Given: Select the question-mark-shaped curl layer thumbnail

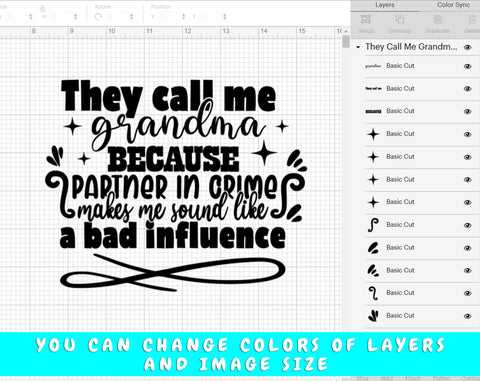Looking at the screenshot, I should [x=373, y=293].
